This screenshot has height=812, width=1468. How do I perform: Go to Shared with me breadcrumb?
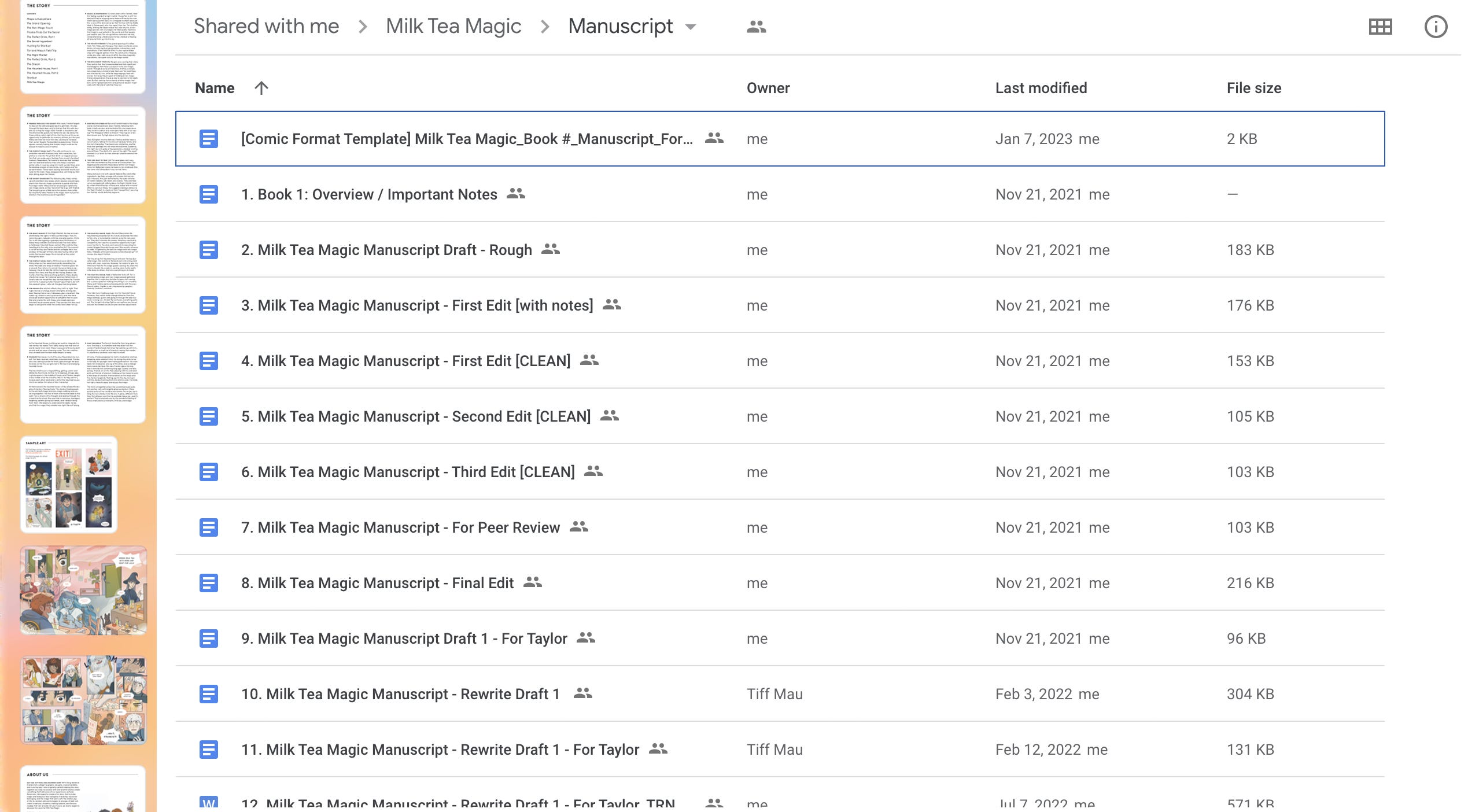click(x=266, y=27)
